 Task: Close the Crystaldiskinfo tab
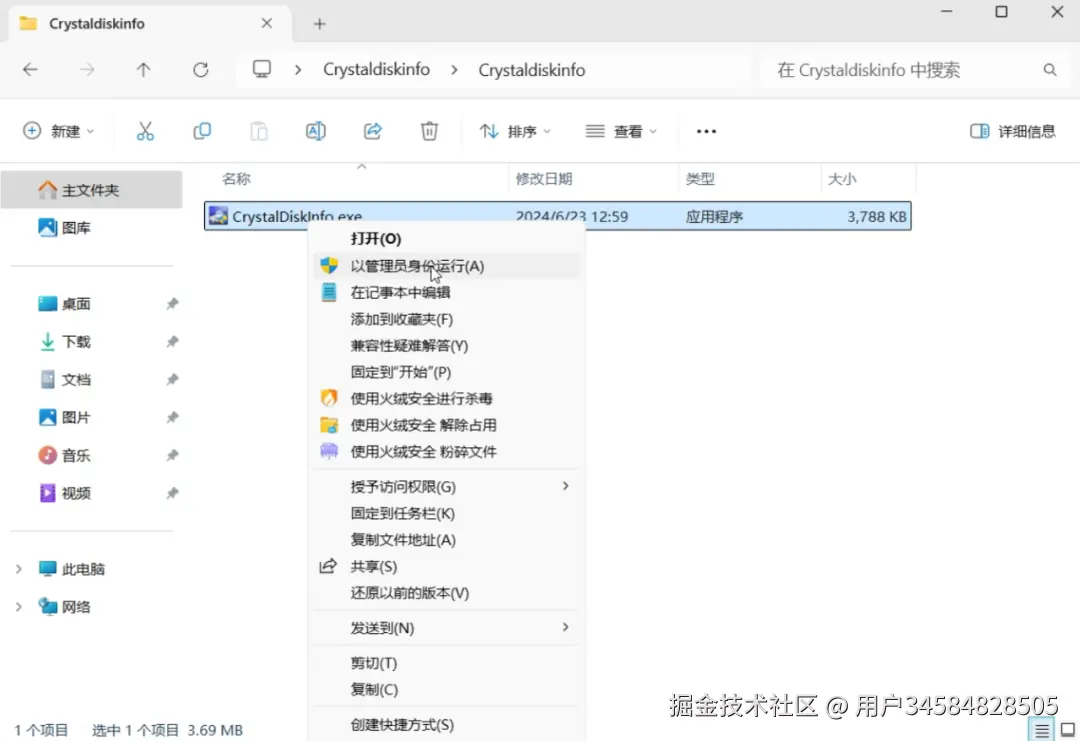click(267, 23)
